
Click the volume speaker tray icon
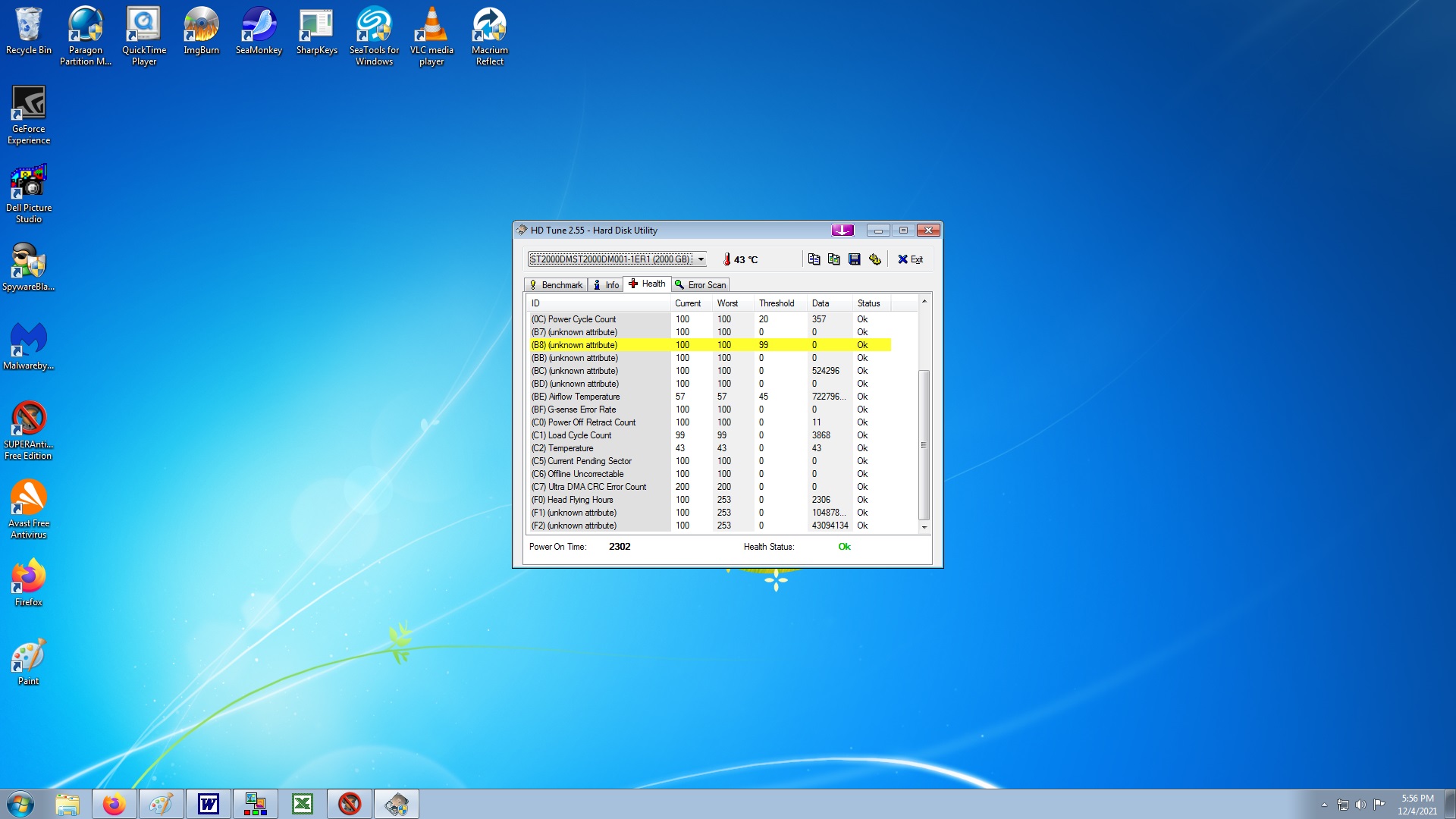coord(1360,805)
